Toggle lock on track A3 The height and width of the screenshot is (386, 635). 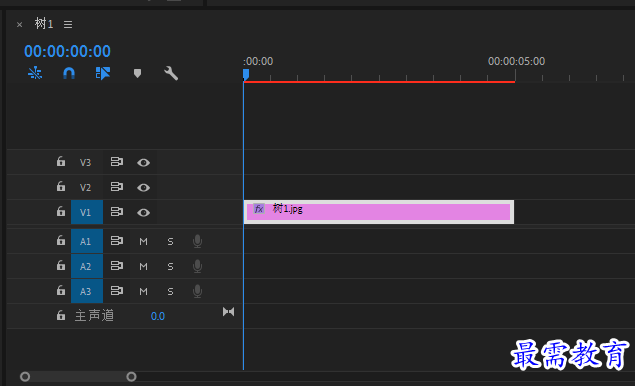[61, 291]
